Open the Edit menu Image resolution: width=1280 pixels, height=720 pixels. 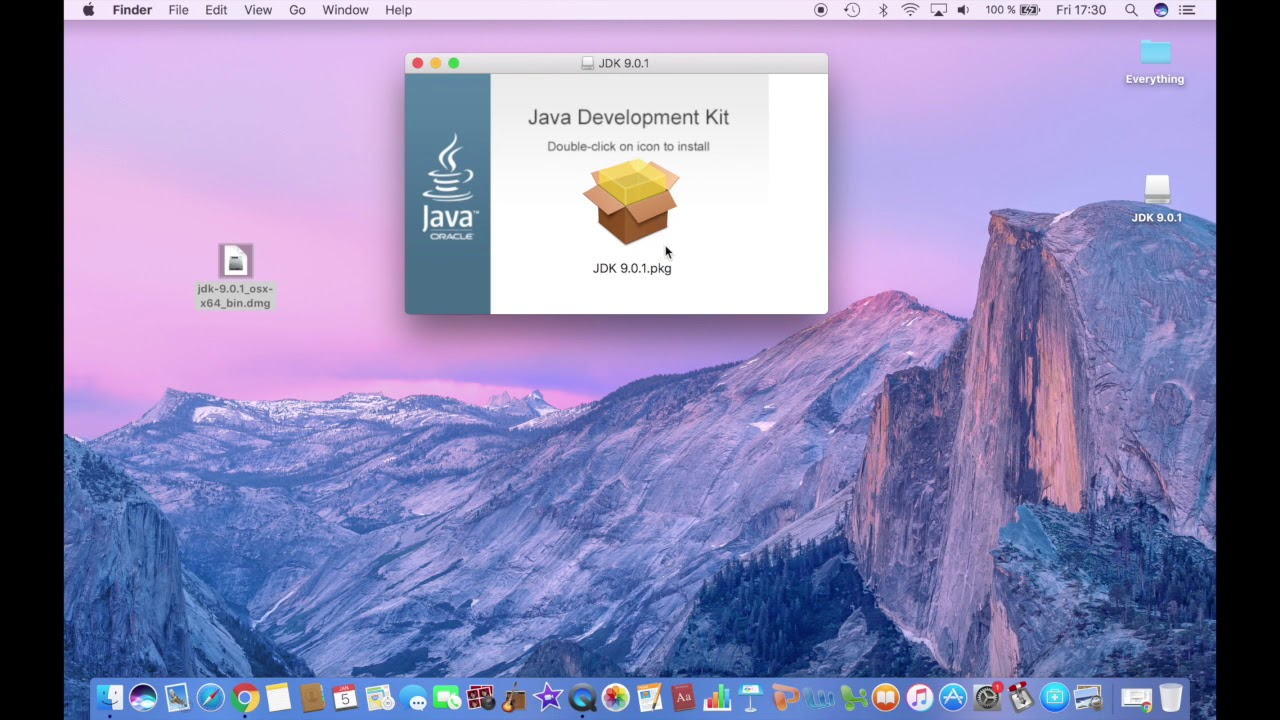[216, 10]
